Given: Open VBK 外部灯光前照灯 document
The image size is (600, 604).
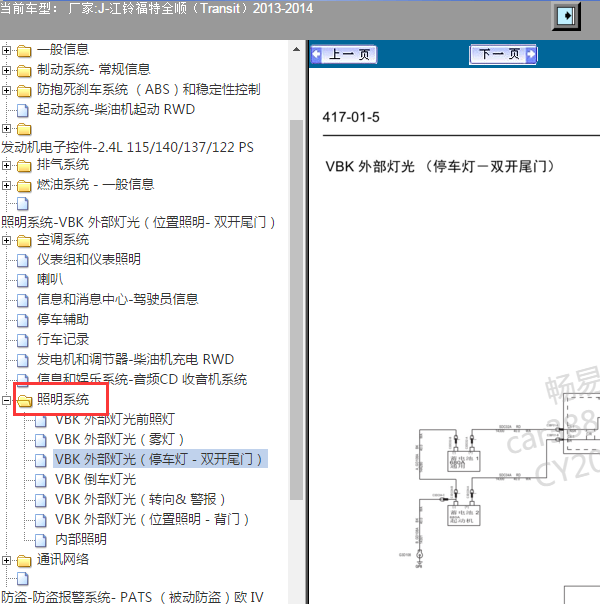Looking at the screenshot, I should (115, 420).
